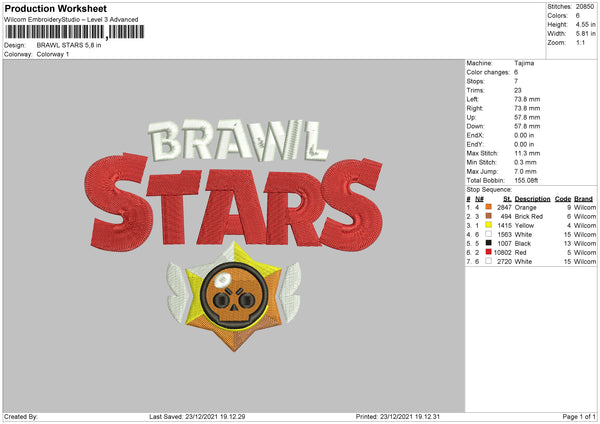Click the Trims value 23

(518, 90)
